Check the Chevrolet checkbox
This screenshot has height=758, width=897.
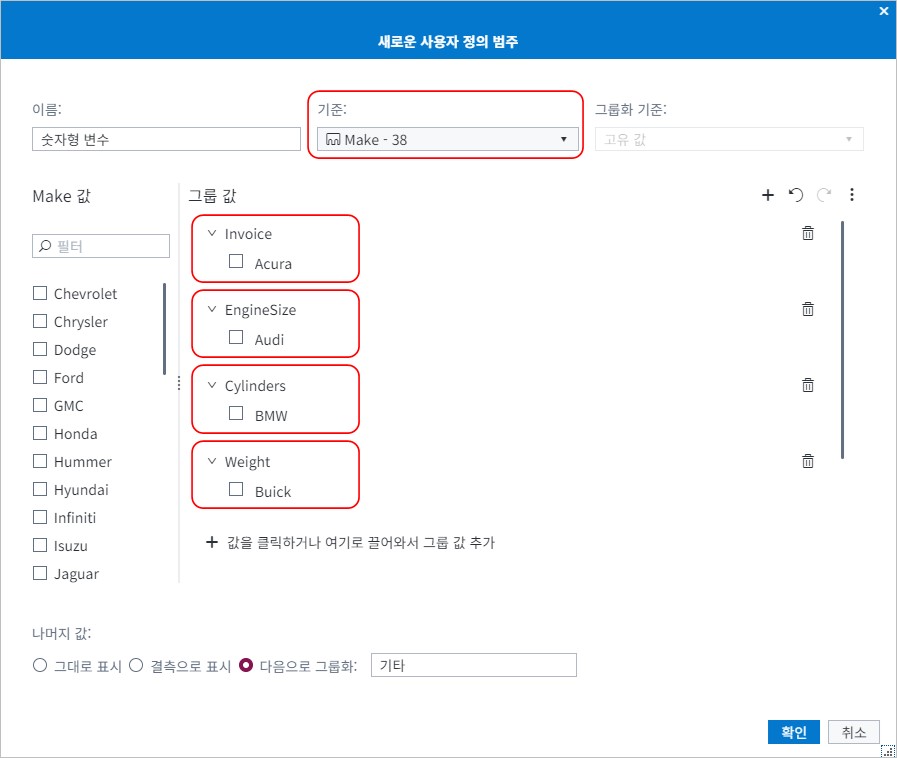coord(40,293)
